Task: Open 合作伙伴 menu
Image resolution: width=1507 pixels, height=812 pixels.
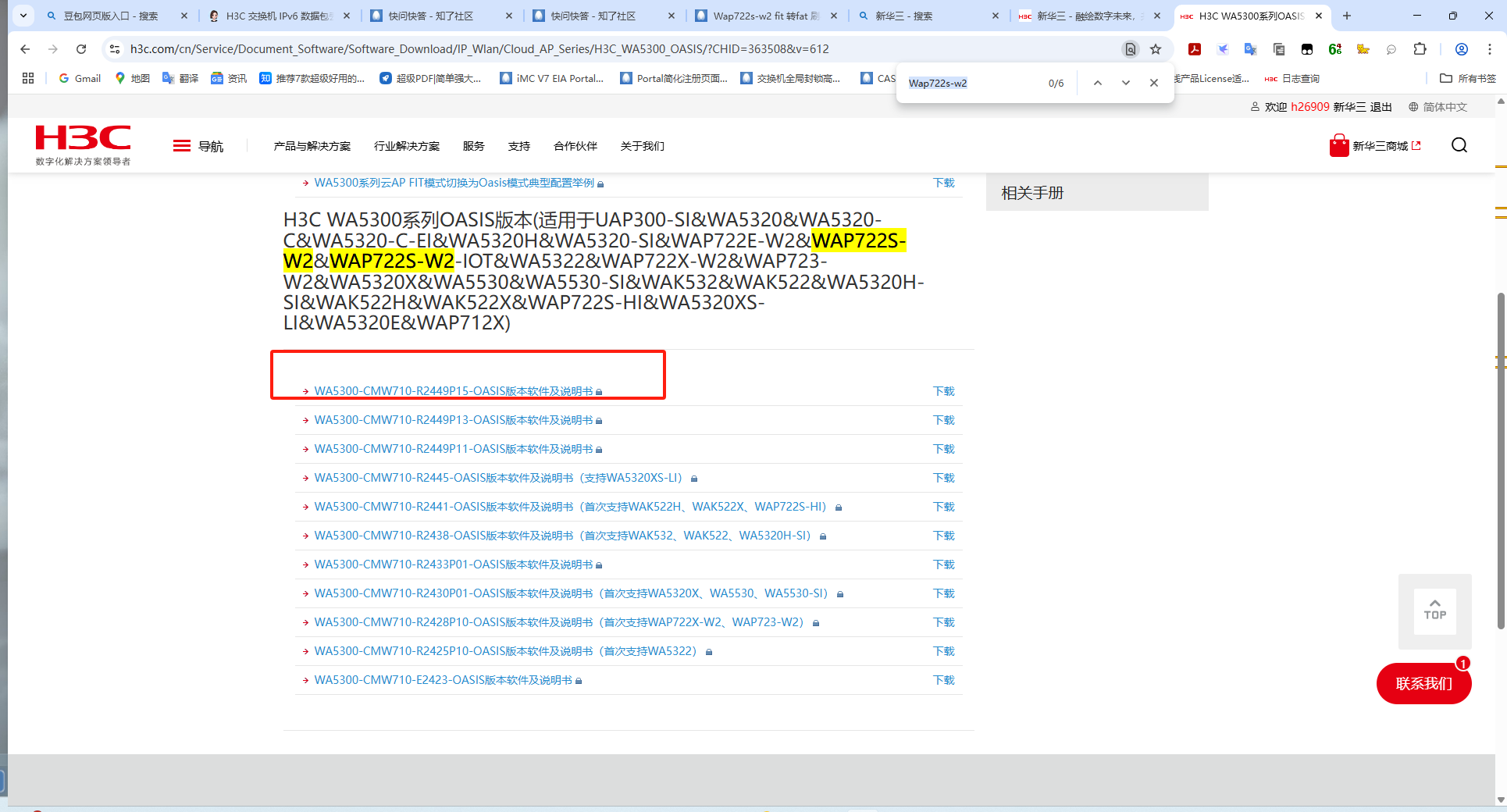Action: pyautogui.click(x=575, y=146)
